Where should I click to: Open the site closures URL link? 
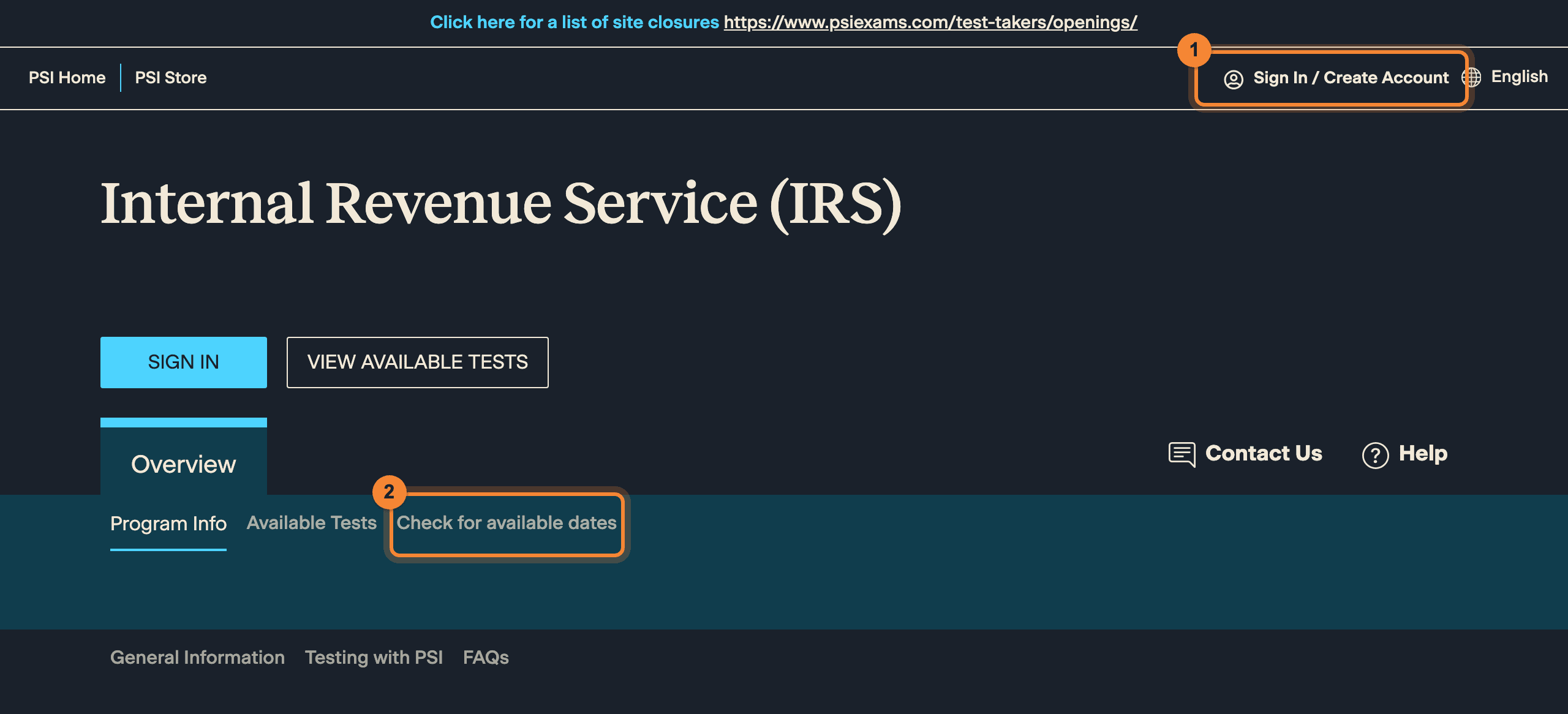930,22
